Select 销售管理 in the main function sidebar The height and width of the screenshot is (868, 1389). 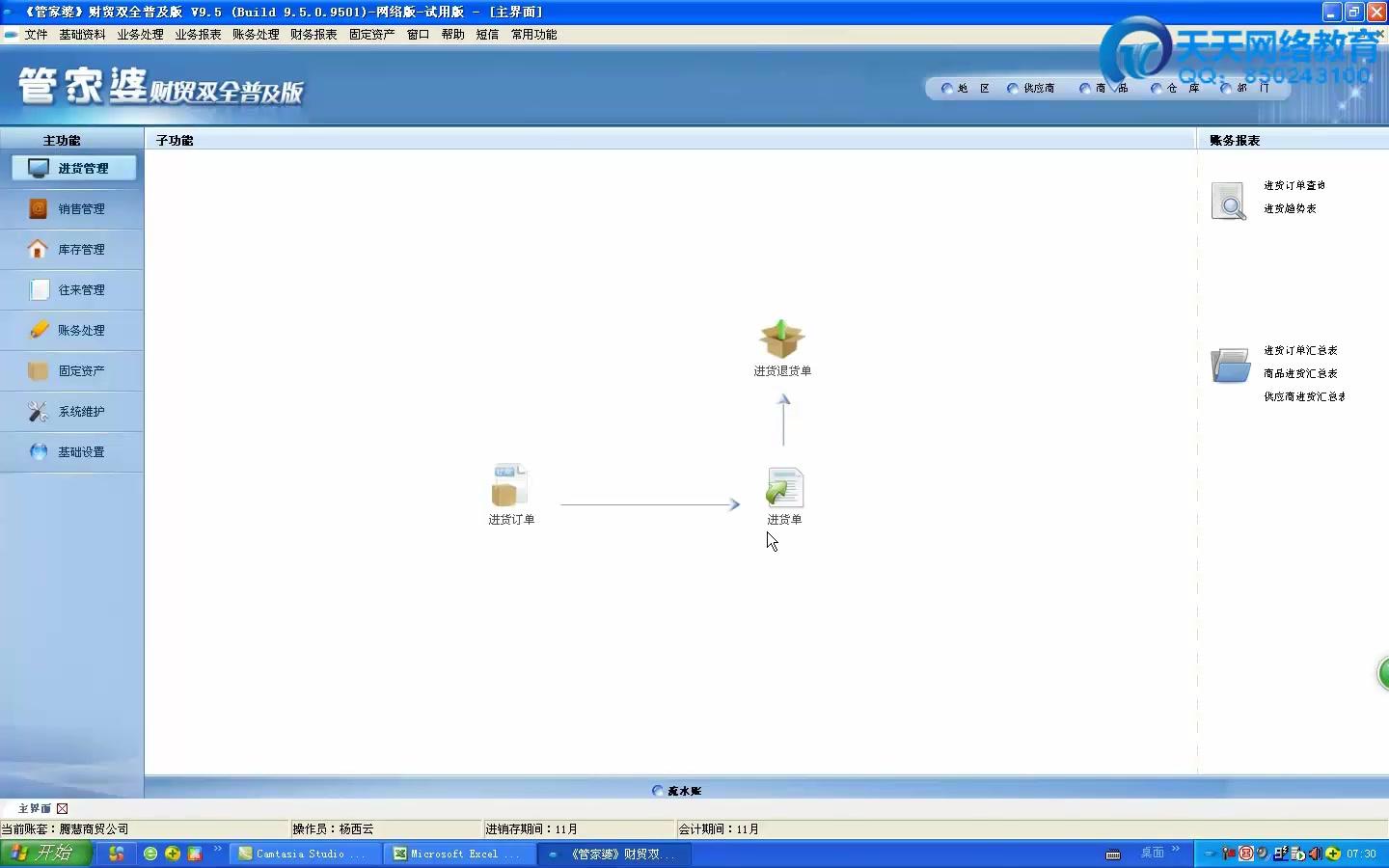pos(73,209)
